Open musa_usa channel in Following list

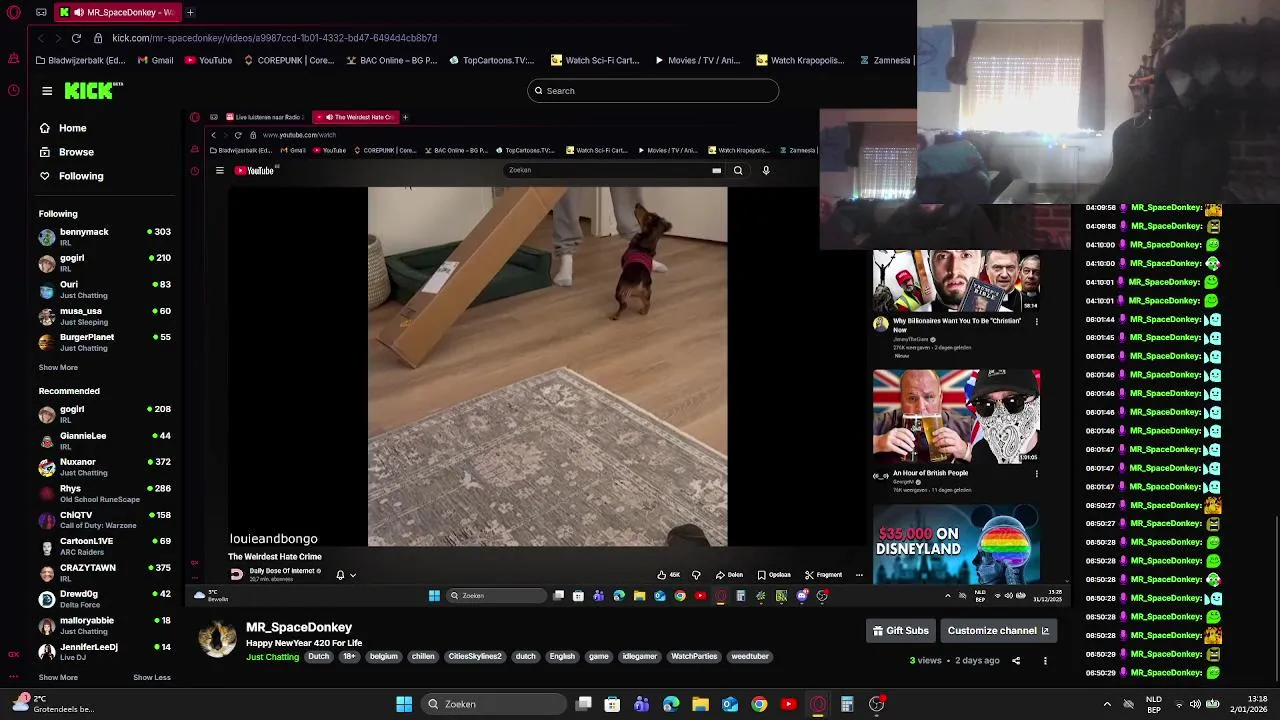tap(105, 316)
